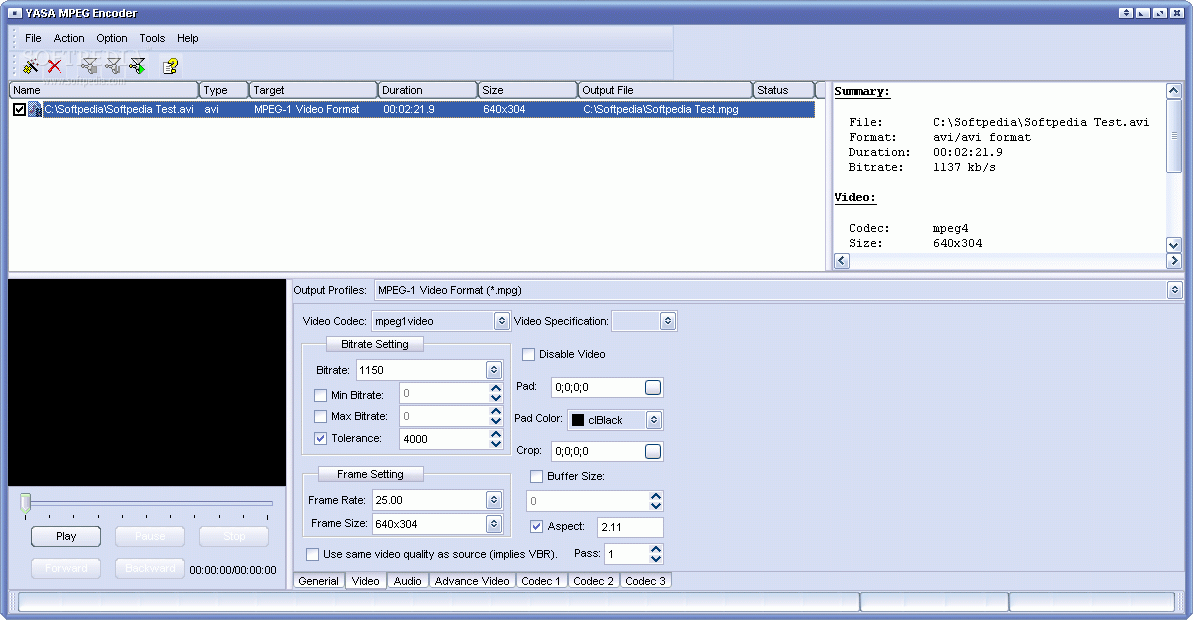
Task: Click the black video preview area
Action: coord(147,383)
